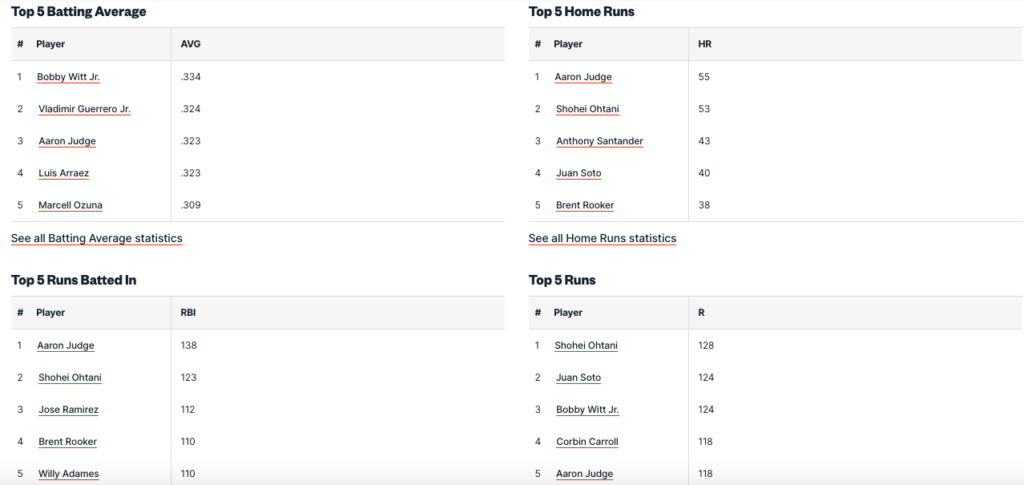The width and height of the screenshot is (1024, 485).
Task: Select Juan Soto in Home Runs table
Action: coord(578,173)
